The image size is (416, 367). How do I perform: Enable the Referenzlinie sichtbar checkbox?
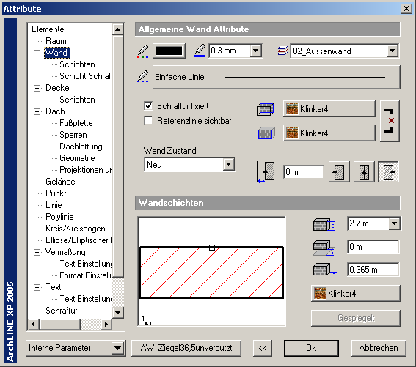(148, 120)
